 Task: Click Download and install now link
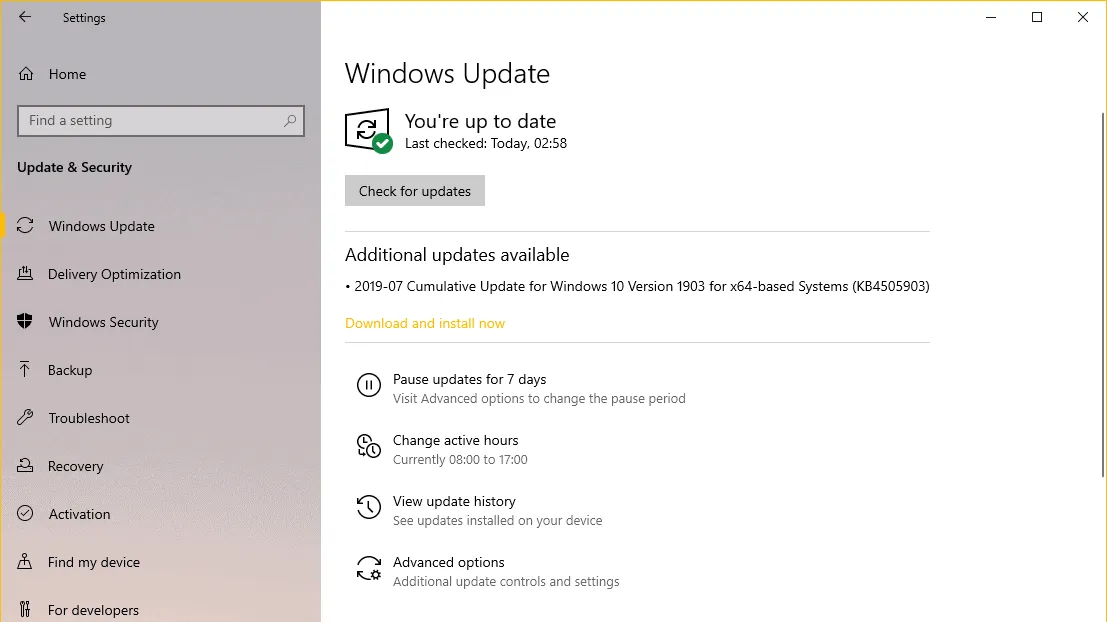(424, 323)
